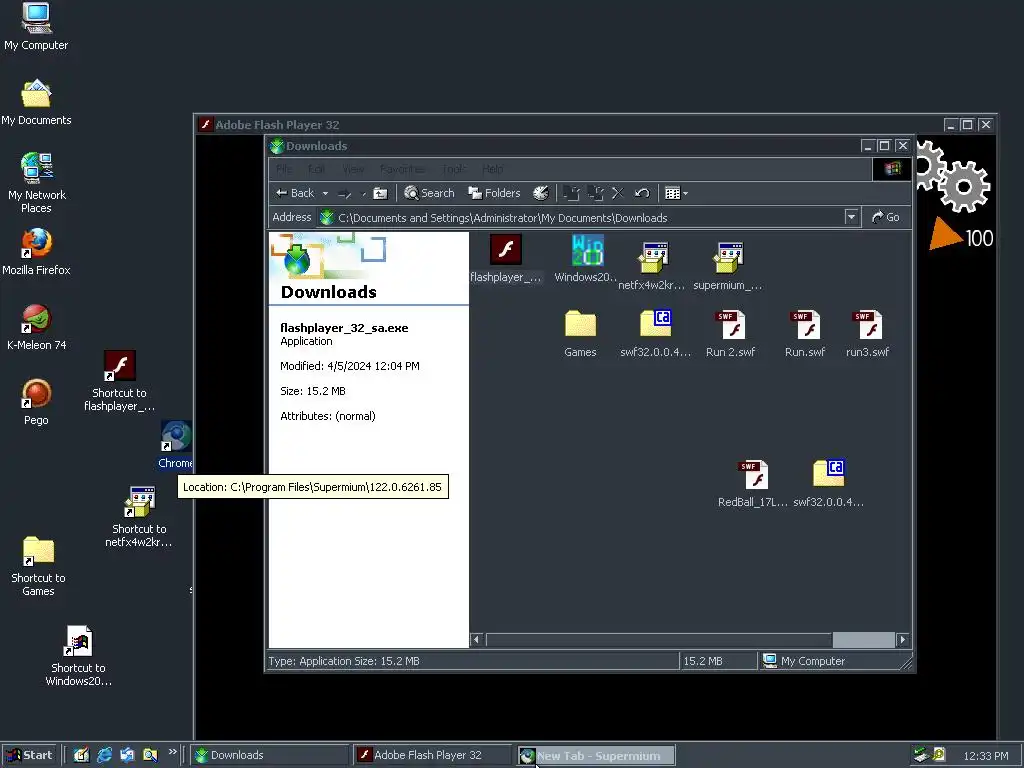Click the orange arrow next to 100
This screenshot has width=1024, height=768.
pos(946,234)
